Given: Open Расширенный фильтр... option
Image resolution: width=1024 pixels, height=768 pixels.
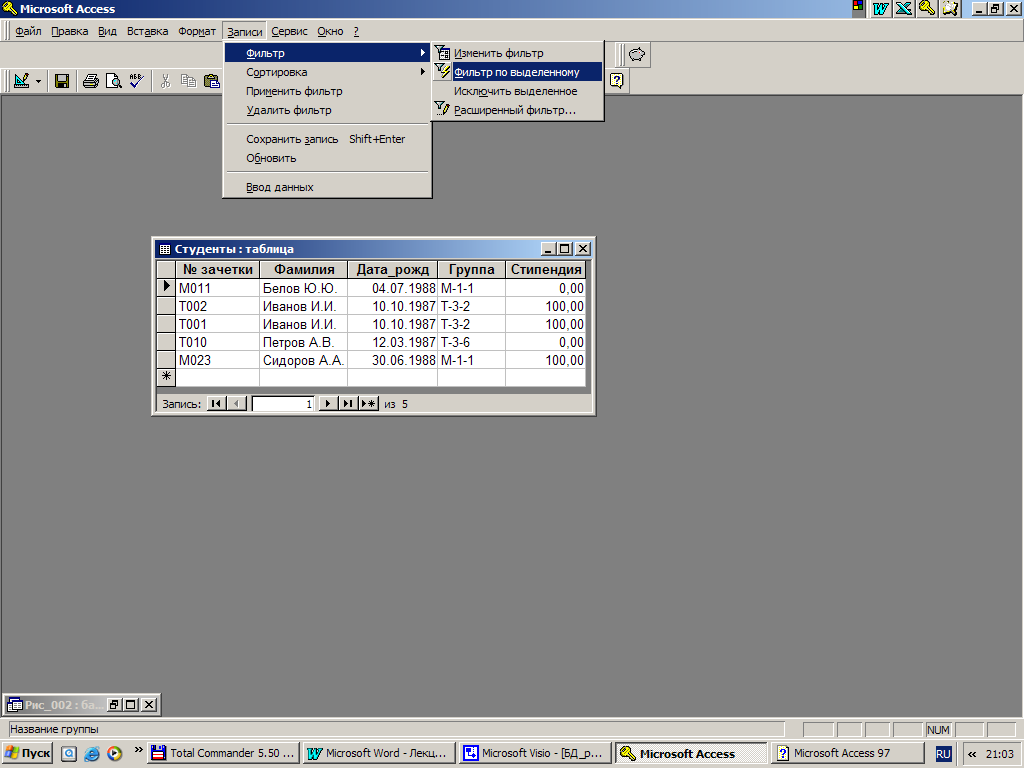Looking at the screenshot, I should tap(517, 110).
